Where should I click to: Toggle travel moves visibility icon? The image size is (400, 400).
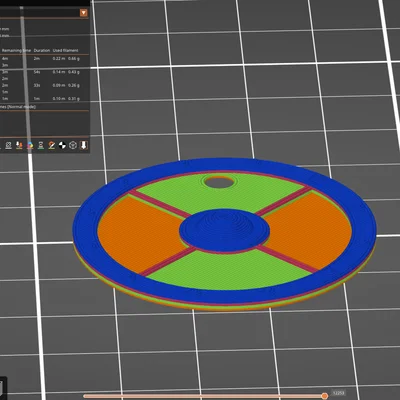[9, 145]
